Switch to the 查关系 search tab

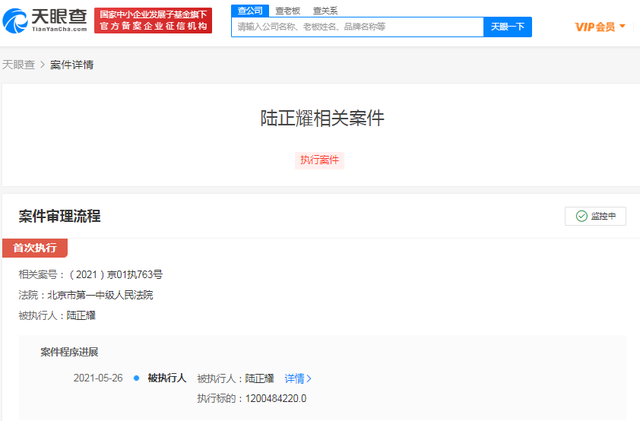(324, 10)
